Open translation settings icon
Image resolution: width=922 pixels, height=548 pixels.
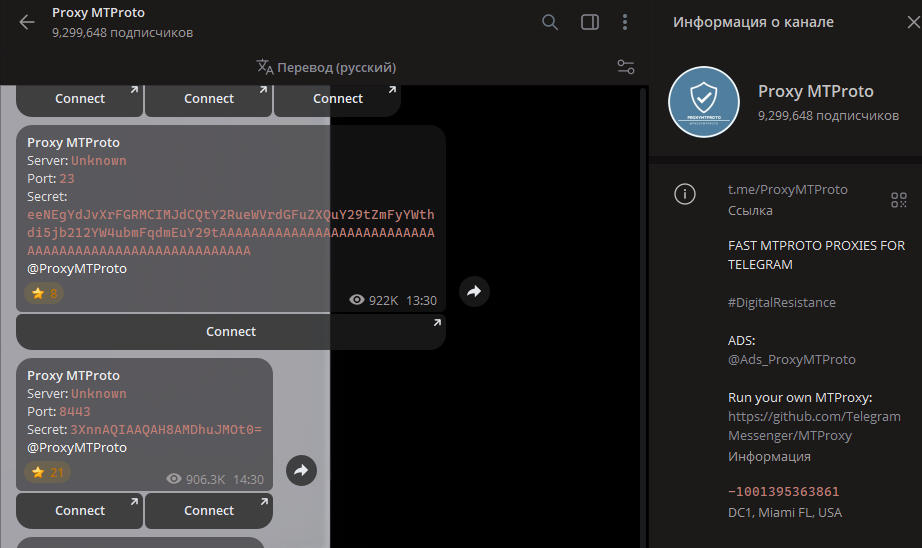(x=626, y=67)
